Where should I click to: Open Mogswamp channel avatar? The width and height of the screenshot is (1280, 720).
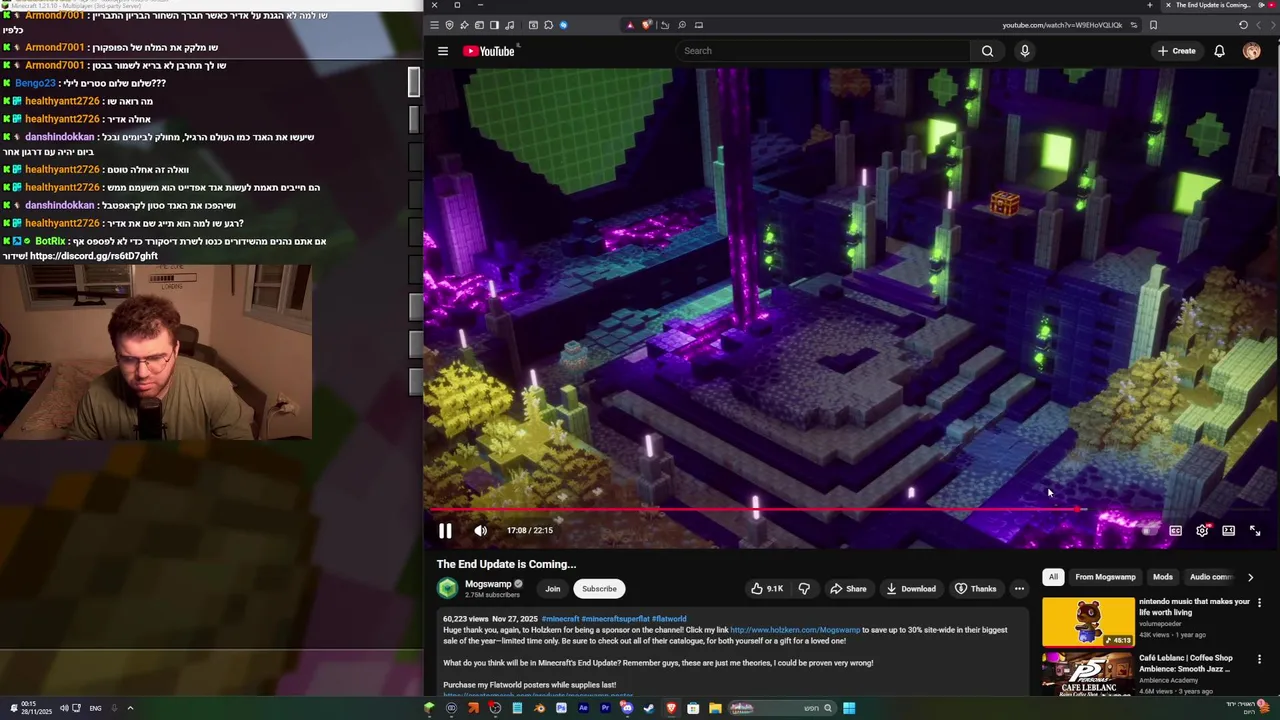pos(447,588)
